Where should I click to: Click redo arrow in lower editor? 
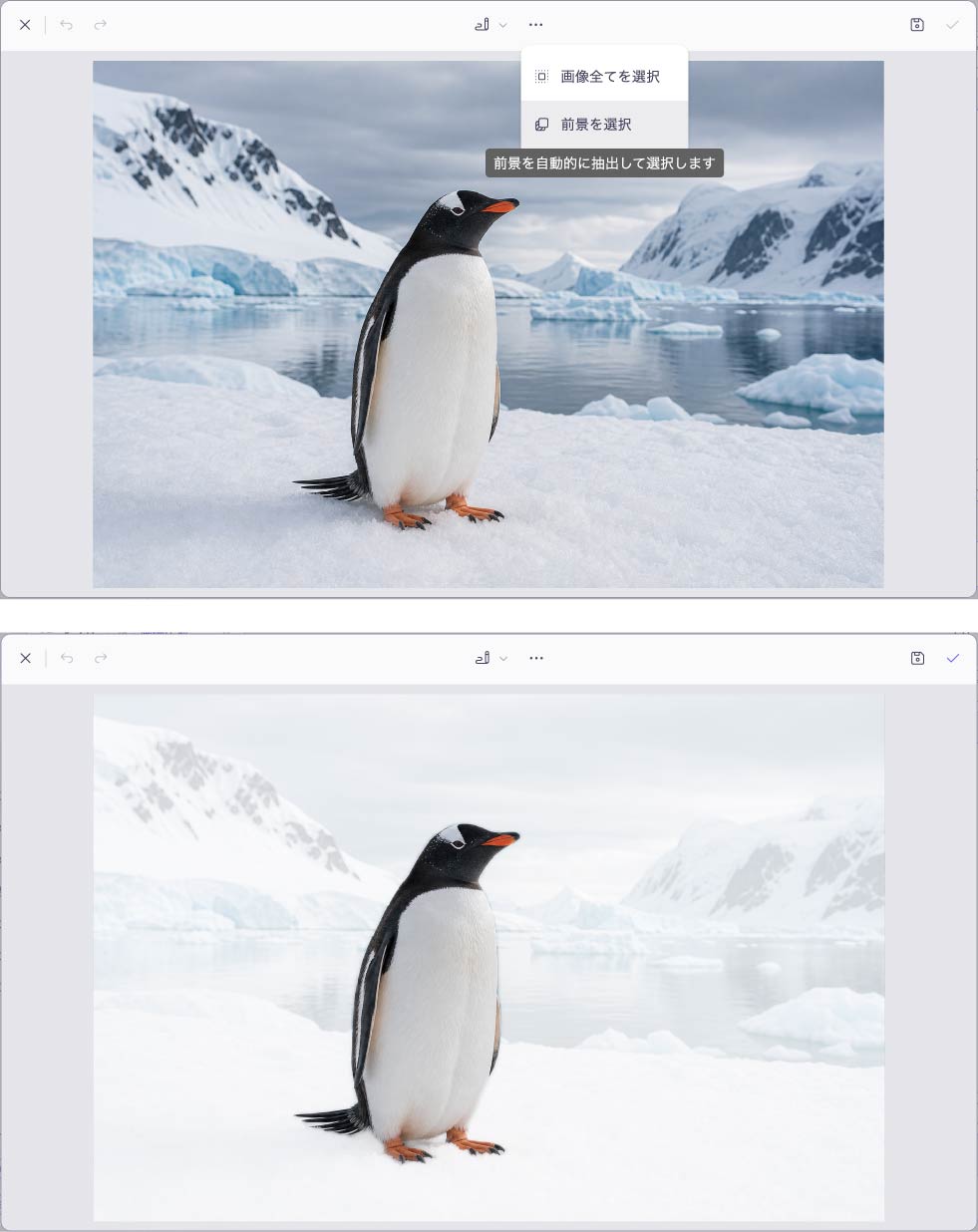[101, 658]
